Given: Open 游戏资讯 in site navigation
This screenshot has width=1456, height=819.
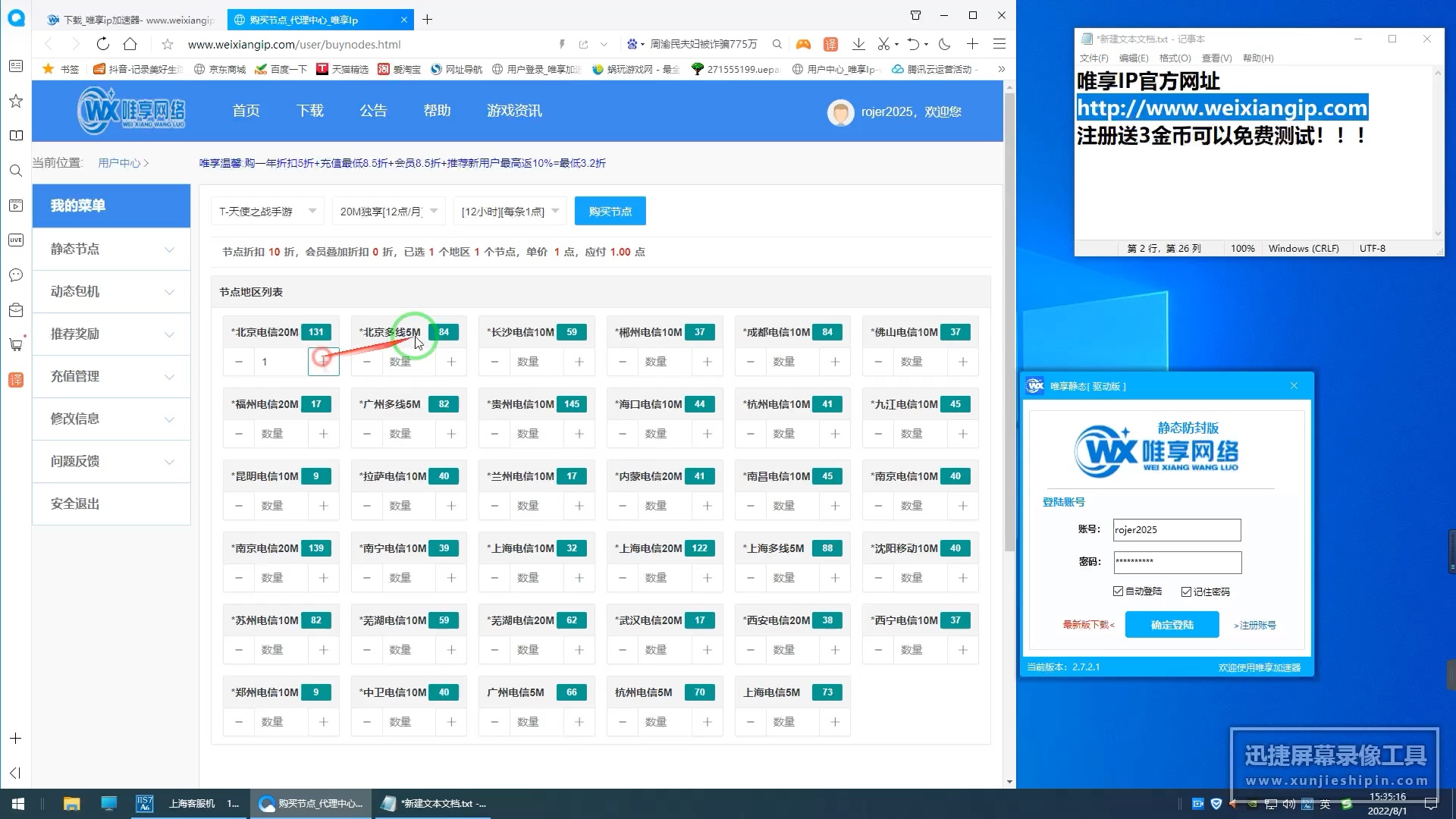Looking at the screenshot, I should pyautogui.click(x=514, y=111).
